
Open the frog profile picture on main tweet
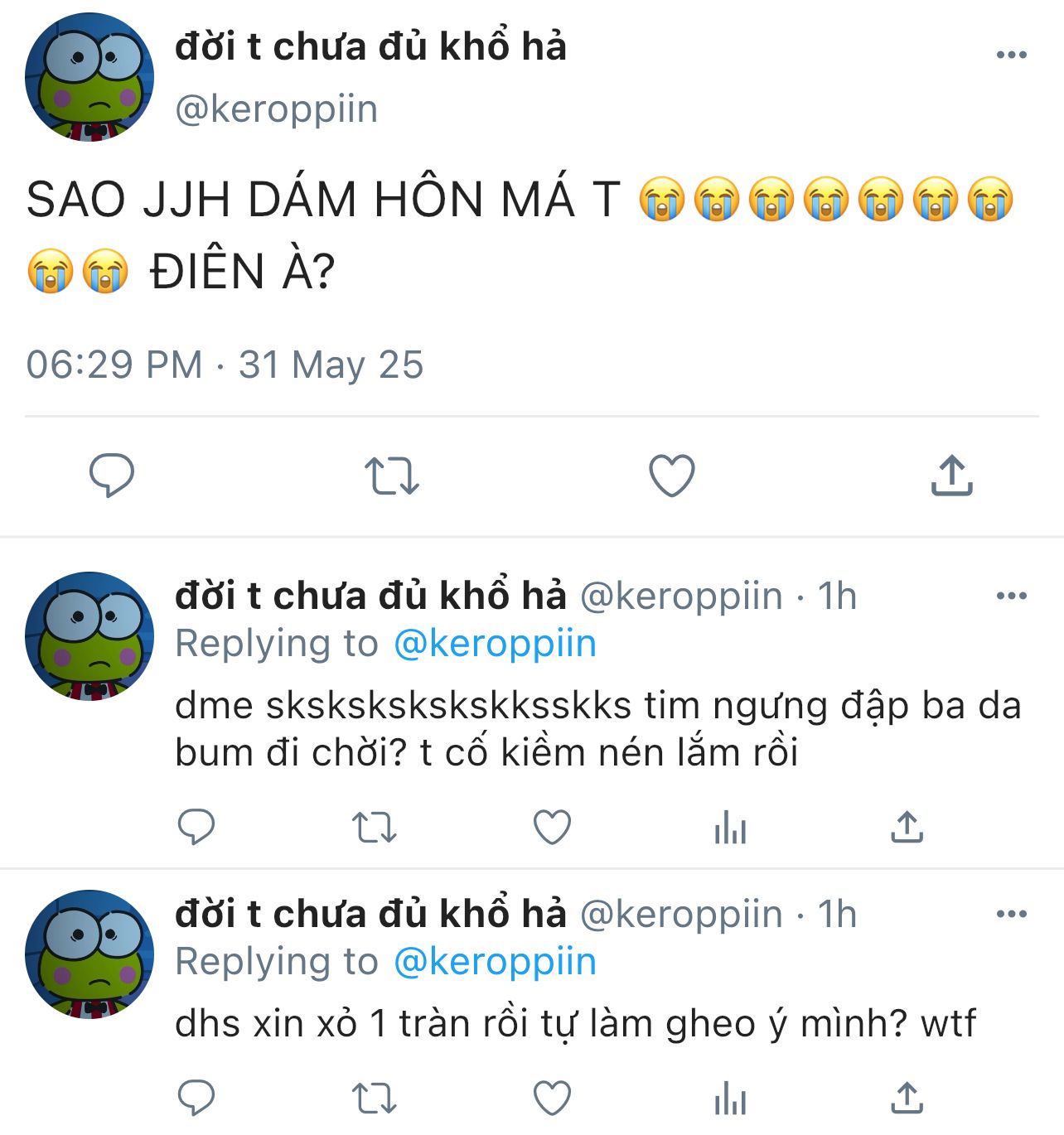click(89, 77)
